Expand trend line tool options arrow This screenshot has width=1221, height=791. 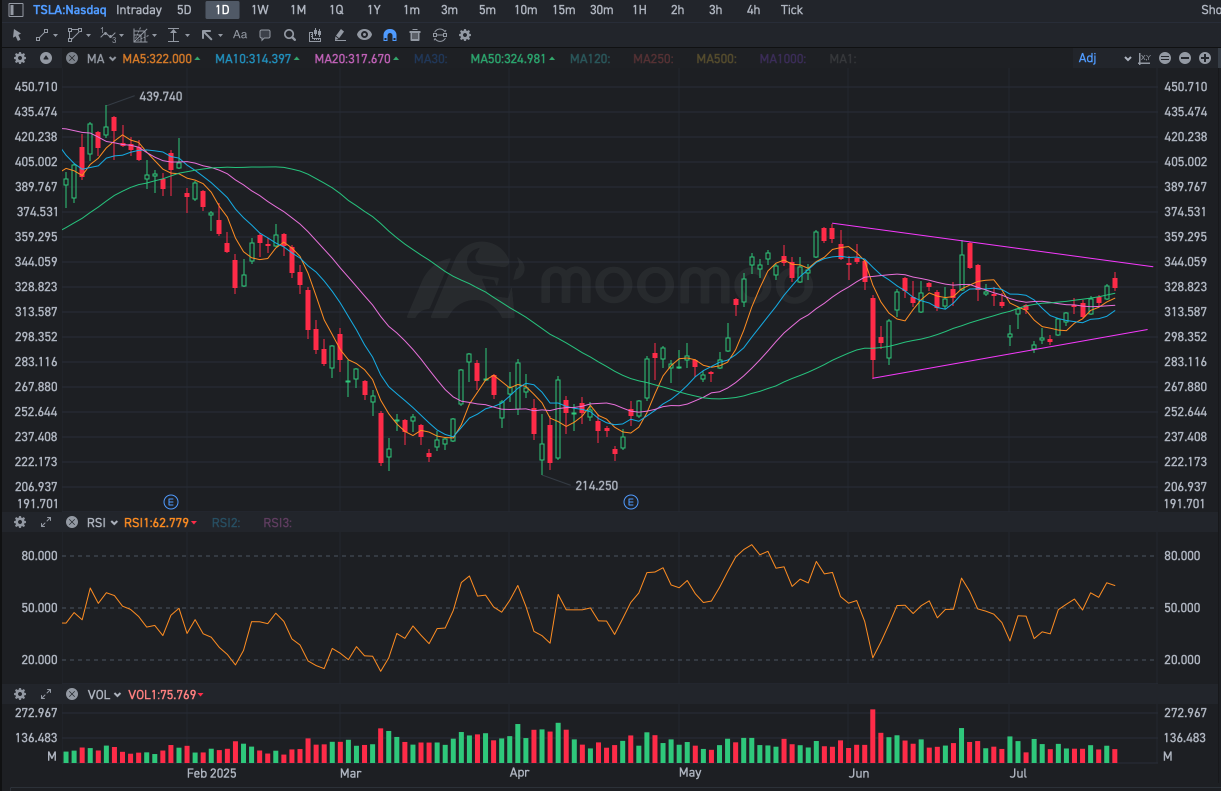(x=56, y=36)
